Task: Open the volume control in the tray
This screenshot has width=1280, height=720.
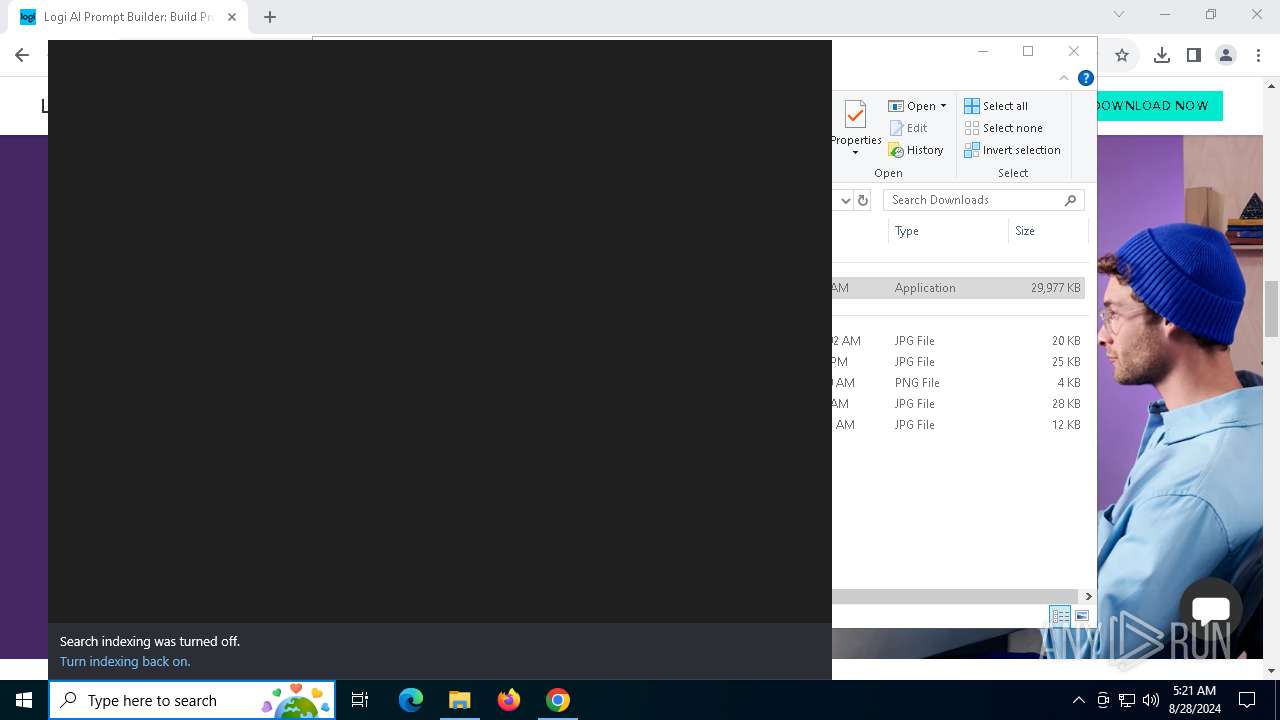Action: tap(1151, 700)
